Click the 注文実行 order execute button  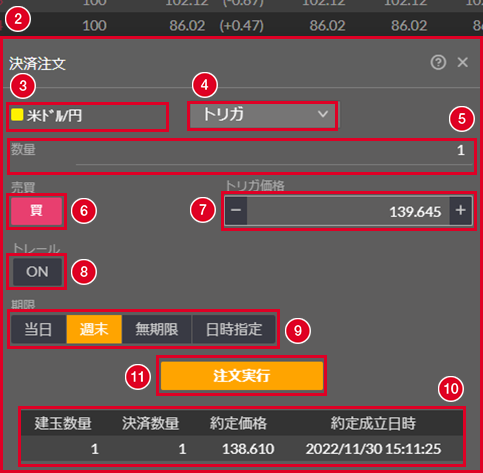pos(242,376)
